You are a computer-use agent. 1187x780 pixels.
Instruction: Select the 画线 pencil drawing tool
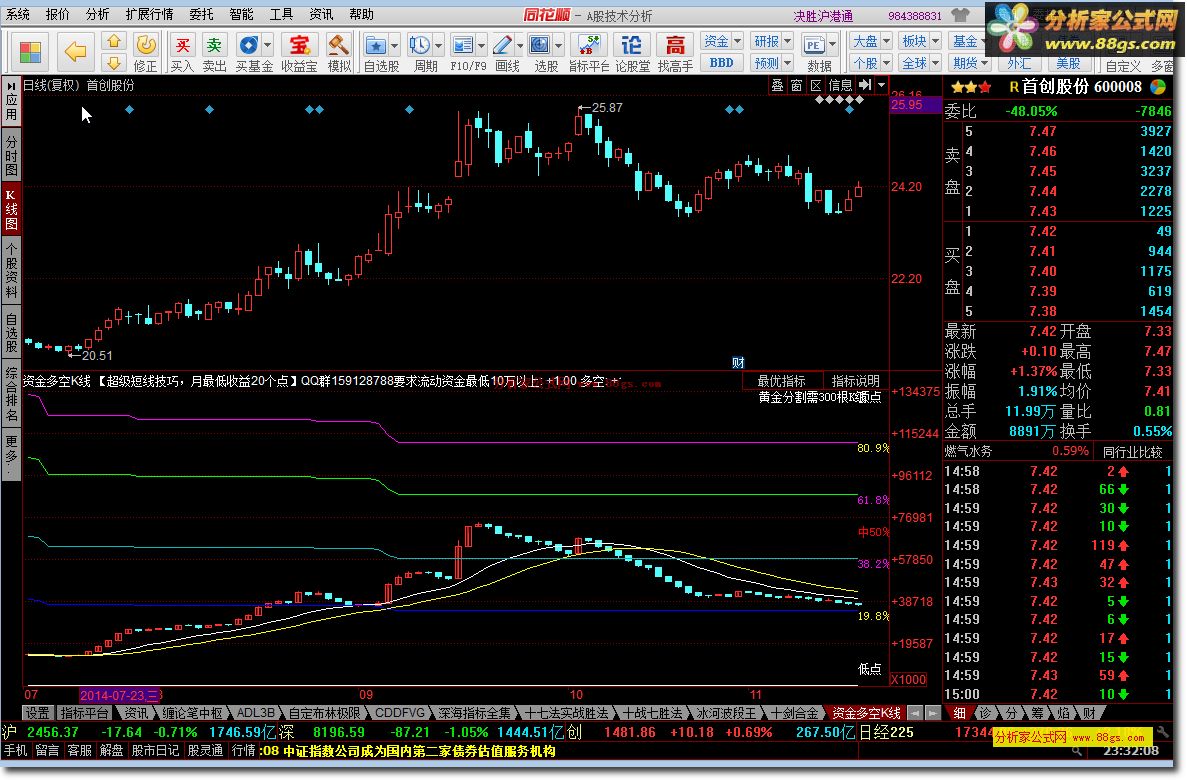502,45
